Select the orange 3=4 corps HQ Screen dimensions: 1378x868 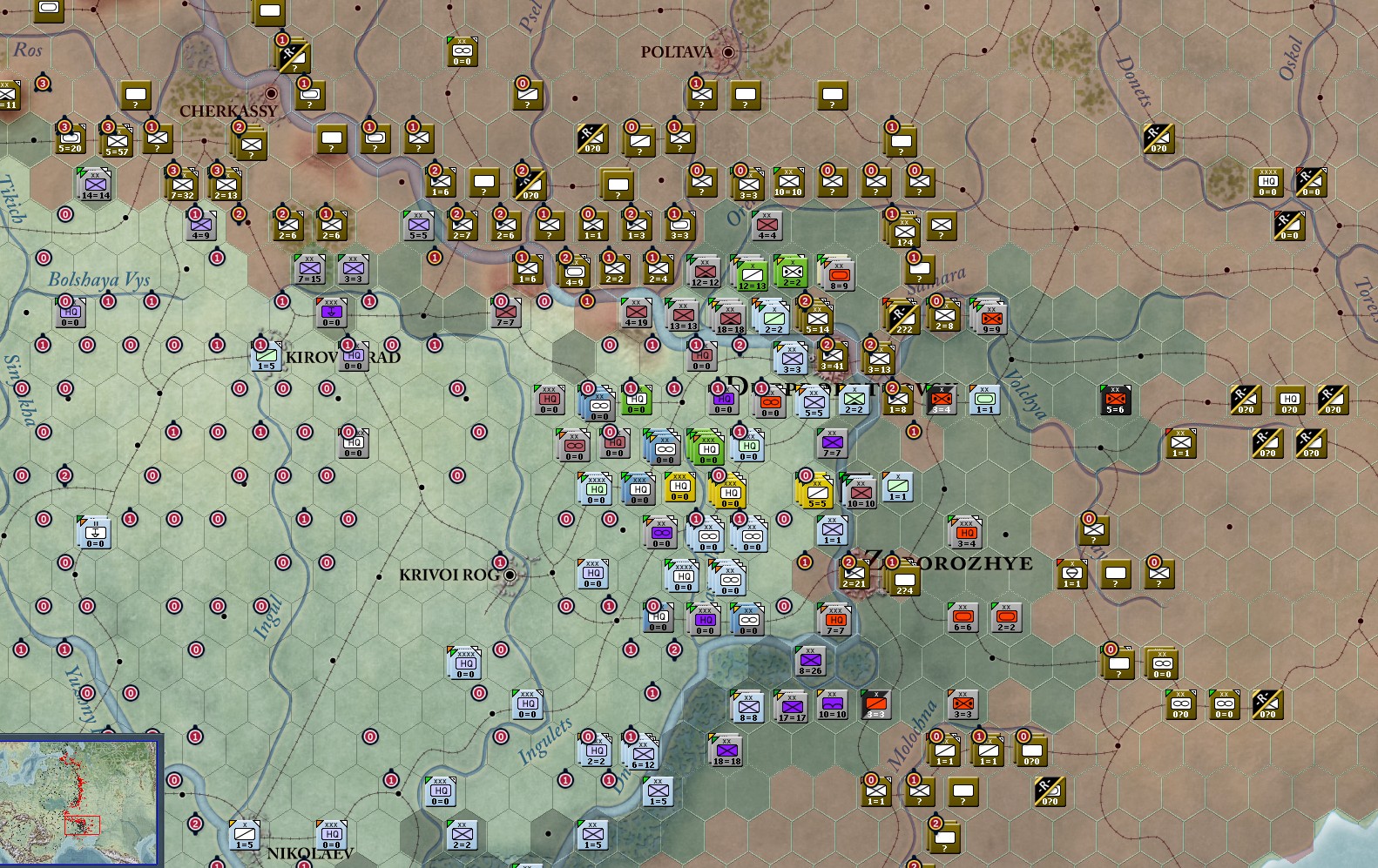(x=966, y=533)
